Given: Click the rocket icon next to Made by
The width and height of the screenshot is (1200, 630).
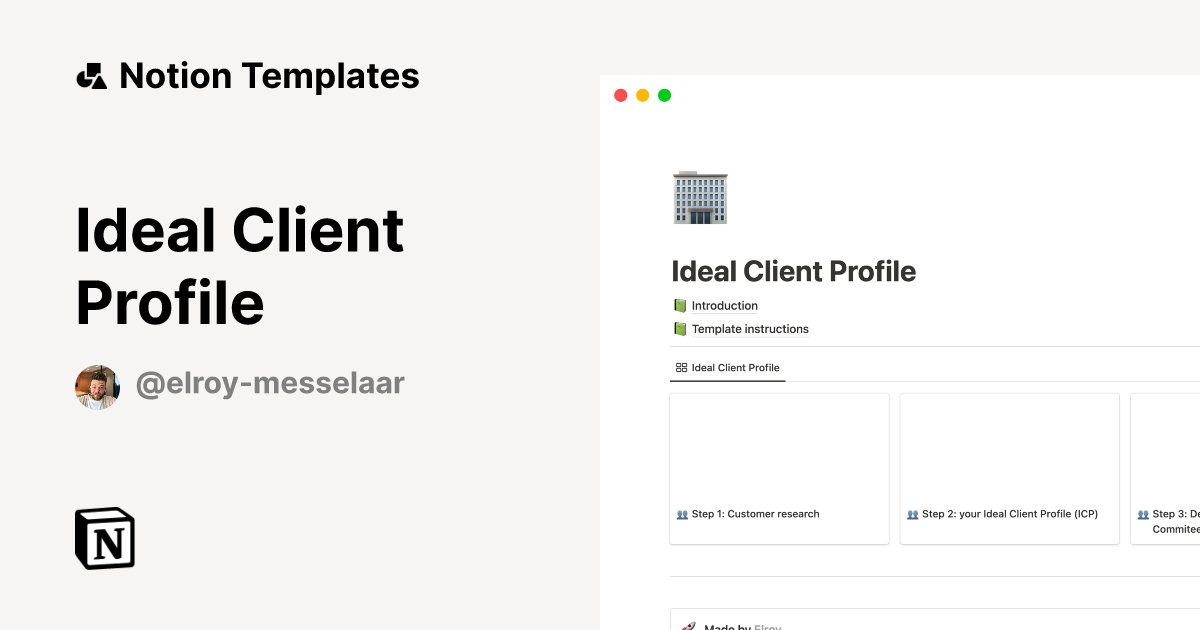Looking at the screenshot, I should [x=688, y=626].
